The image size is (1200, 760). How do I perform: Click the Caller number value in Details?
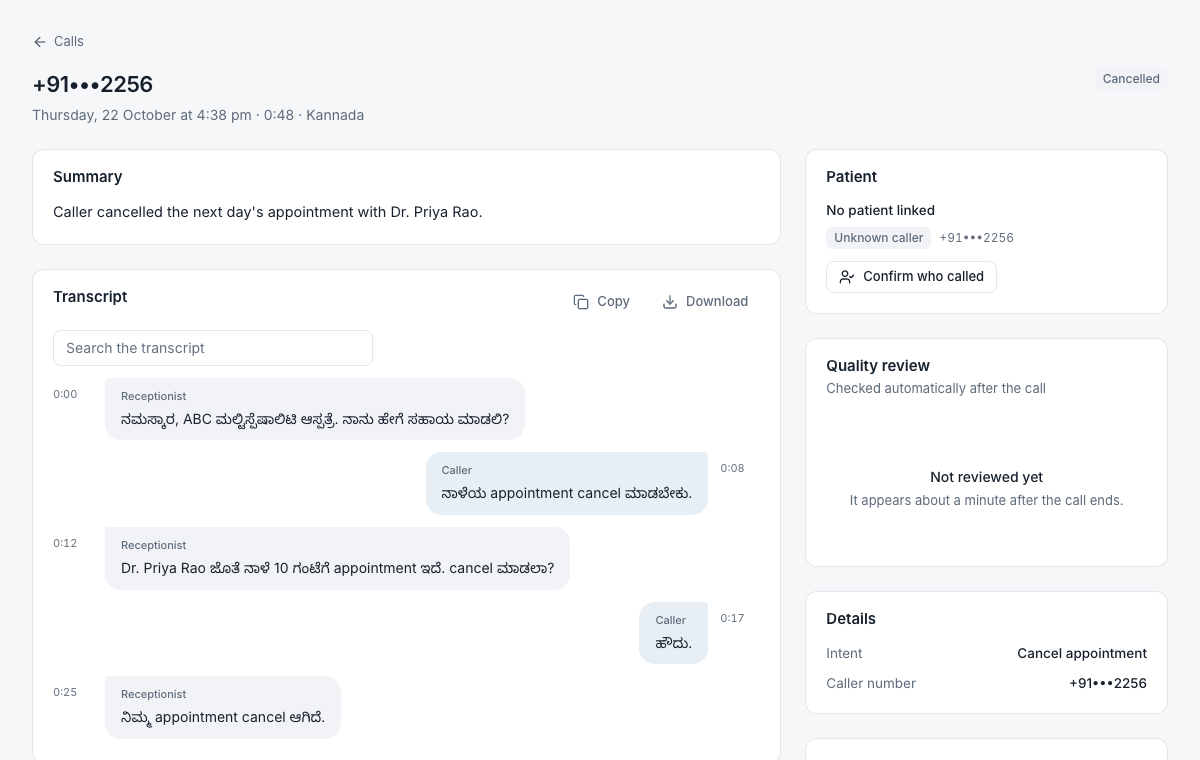pos(1108,683)
